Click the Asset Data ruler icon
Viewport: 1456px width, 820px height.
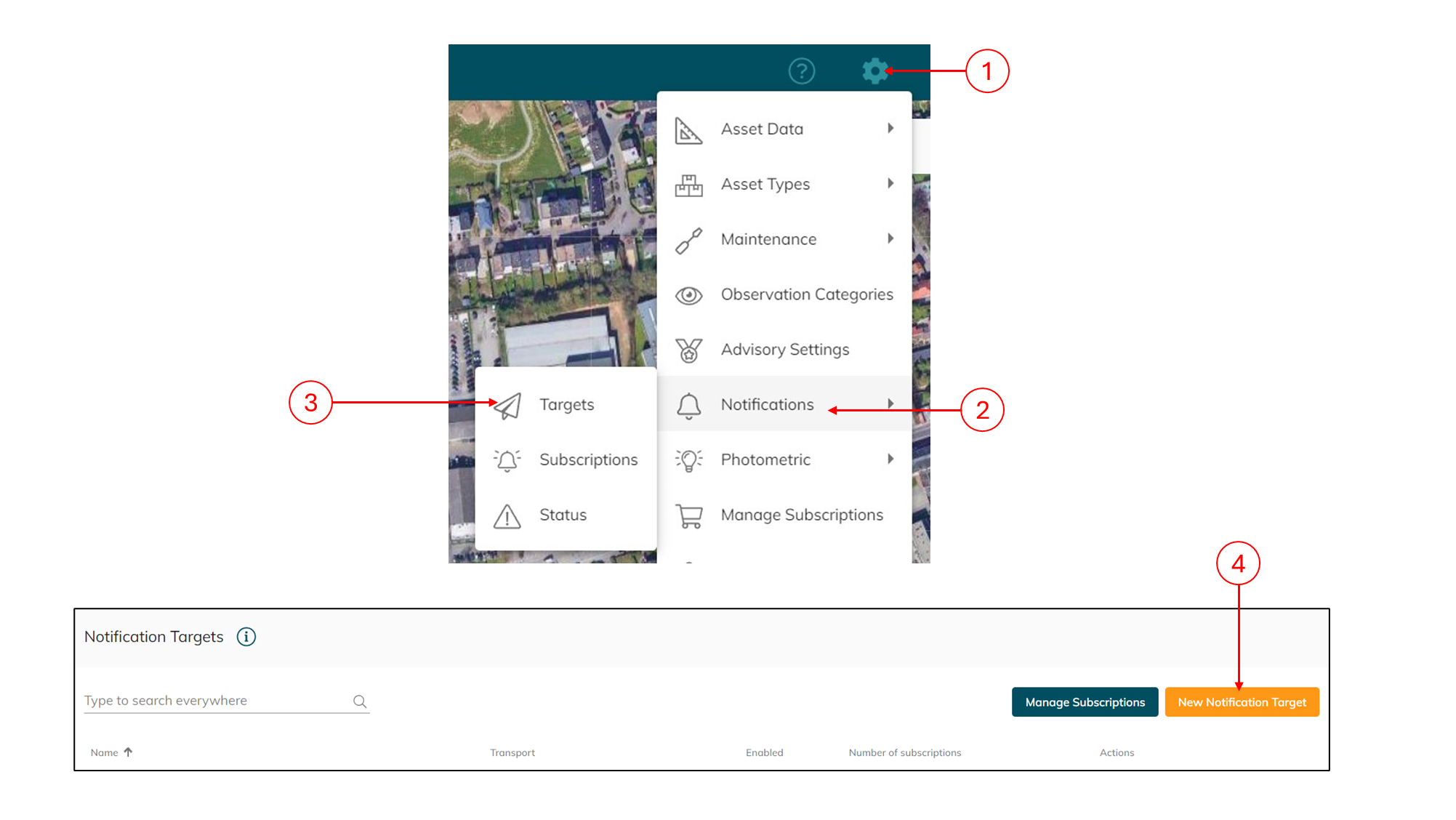[688, 130]
